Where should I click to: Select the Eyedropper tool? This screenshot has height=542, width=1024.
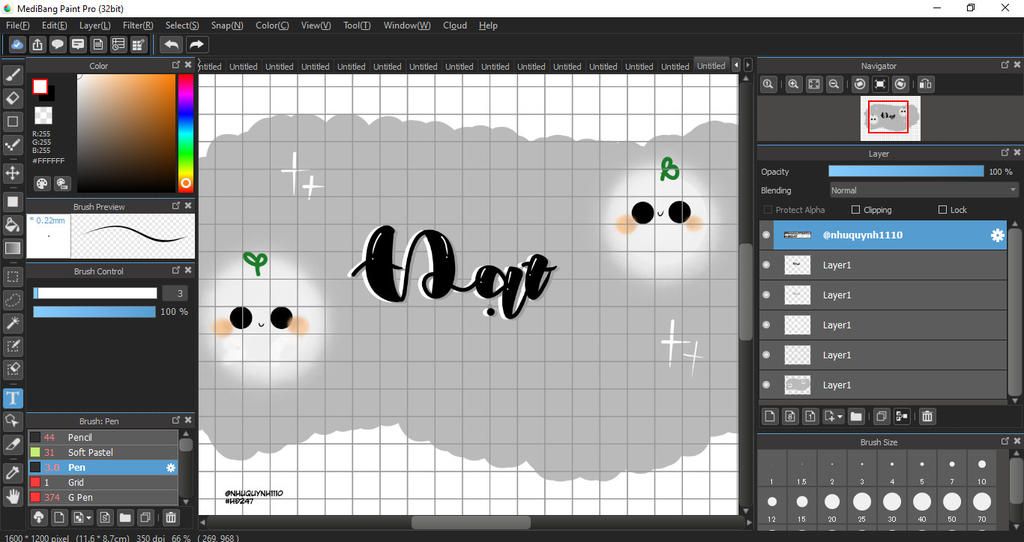click(12, 473)
